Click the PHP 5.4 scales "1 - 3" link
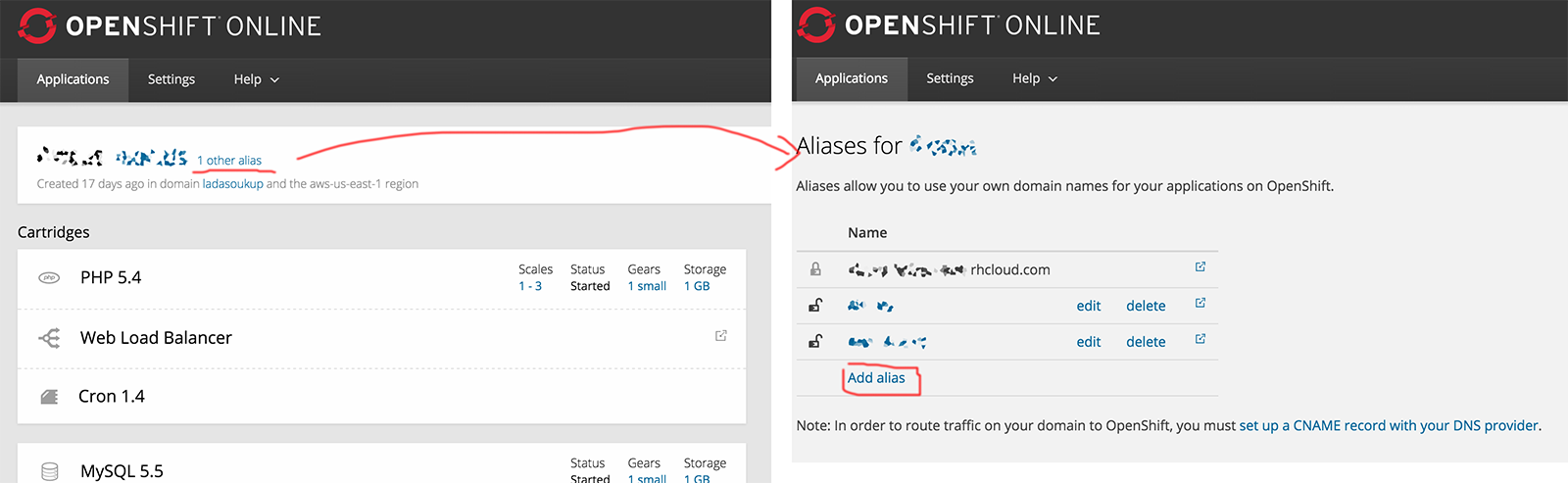Screen dimensions: 1568x483 coord(530,286)
